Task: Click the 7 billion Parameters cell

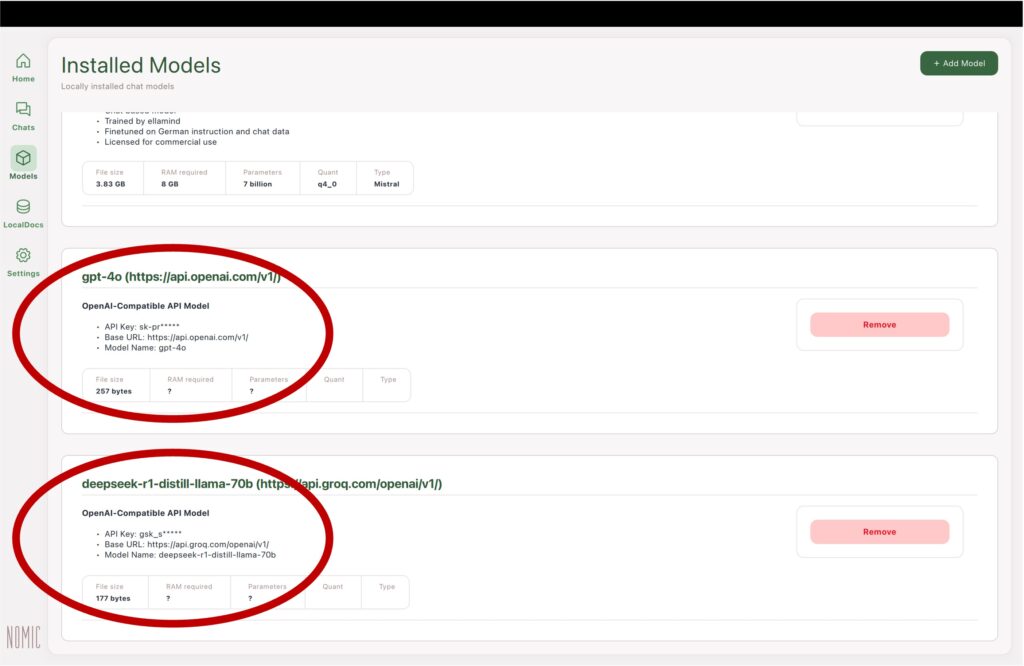Action: point(262,178)
